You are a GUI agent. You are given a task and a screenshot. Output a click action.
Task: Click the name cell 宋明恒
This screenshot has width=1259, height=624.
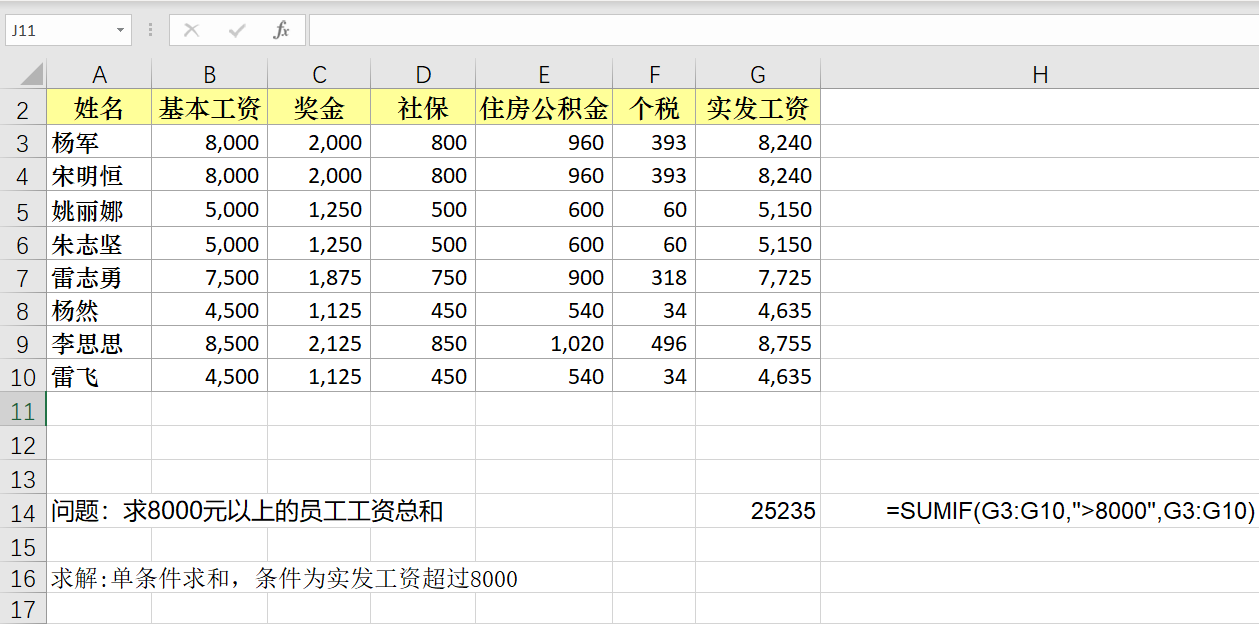click(x=99, y=176)
